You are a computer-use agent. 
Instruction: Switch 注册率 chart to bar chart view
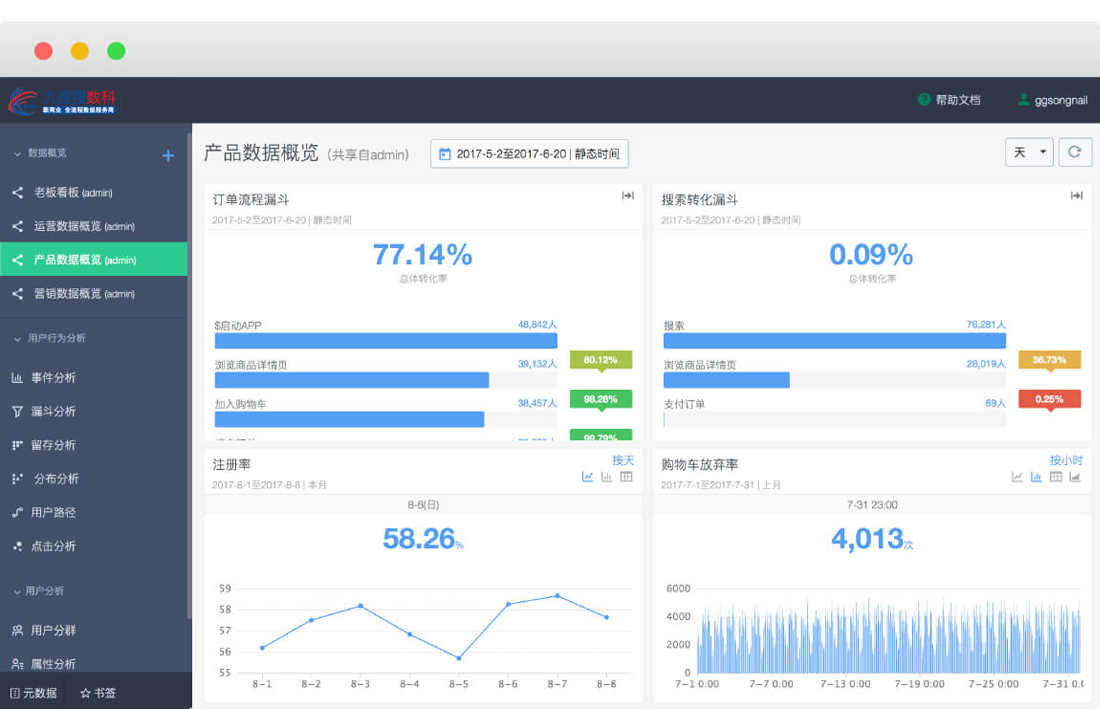[x=607, y=477]
